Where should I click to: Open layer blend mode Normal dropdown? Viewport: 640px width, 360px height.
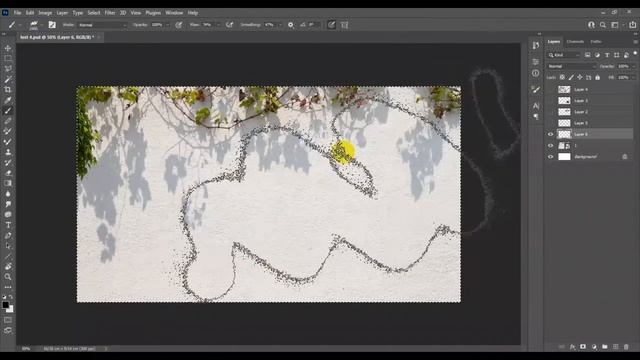point(571,66)
